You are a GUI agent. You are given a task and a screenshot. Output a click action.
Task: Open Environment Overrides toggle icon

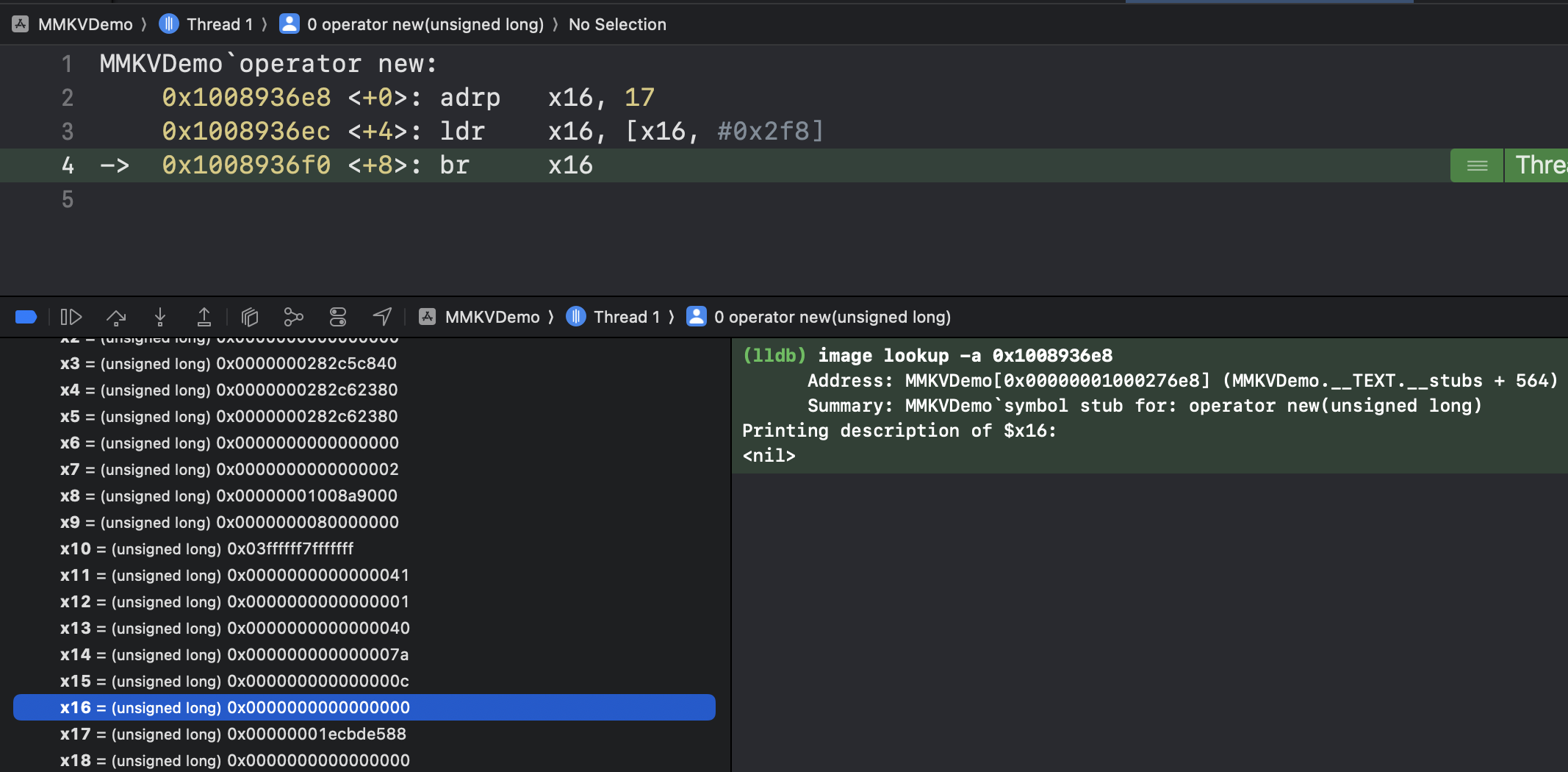338,317
